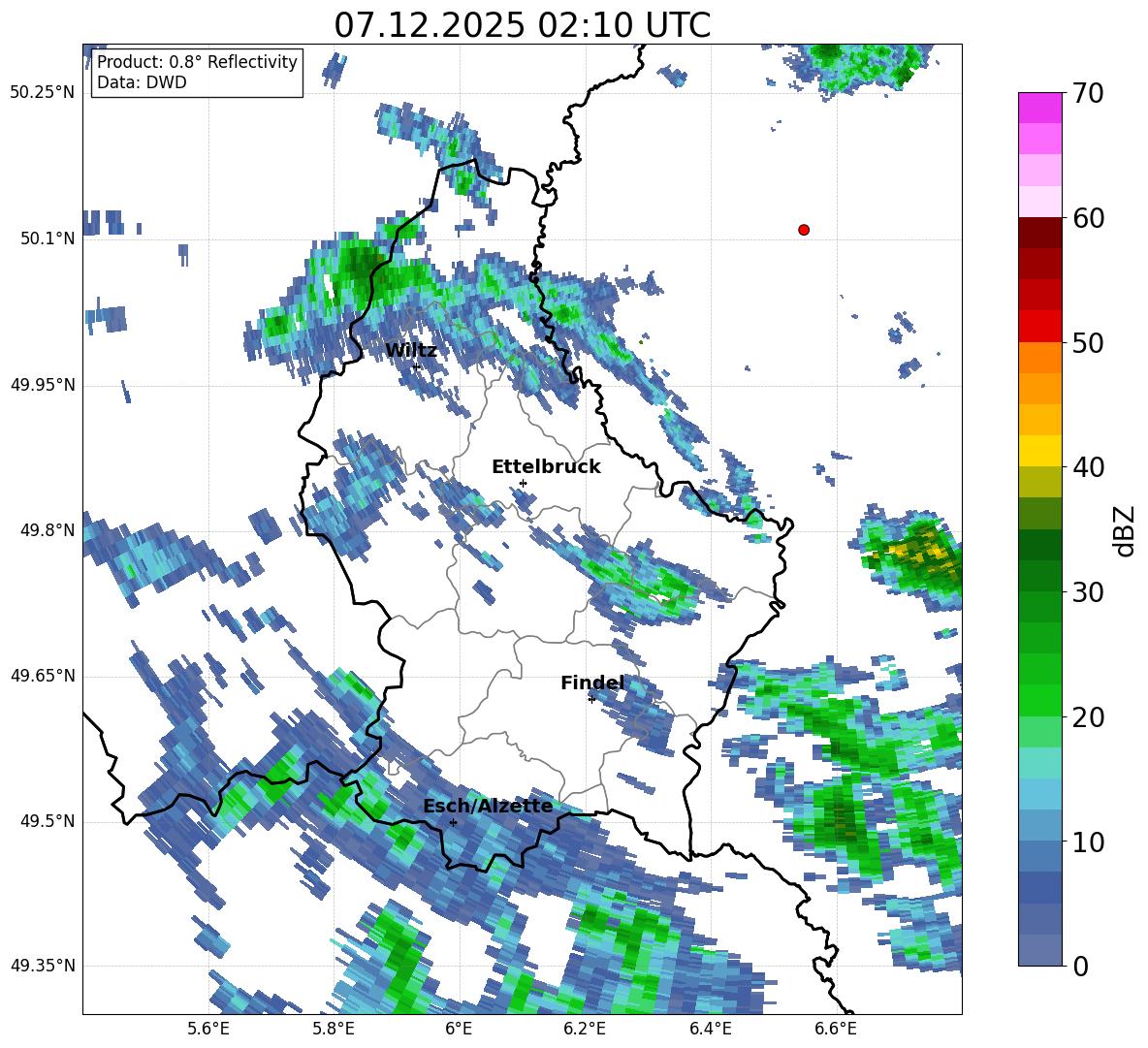Click the colorbar tick label 10

(x=1088, y=842)
